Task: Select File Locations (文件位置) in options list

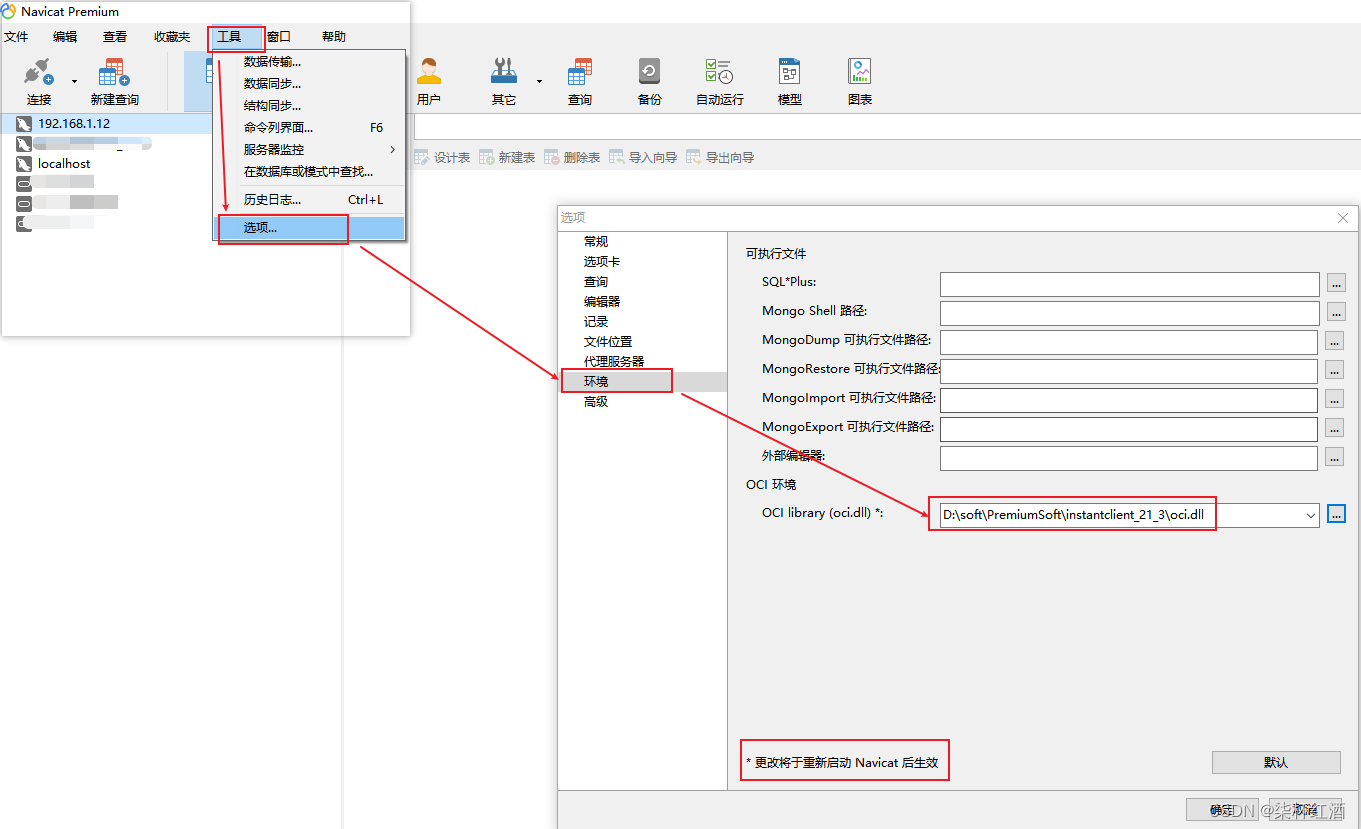Action: coord(608,342)
